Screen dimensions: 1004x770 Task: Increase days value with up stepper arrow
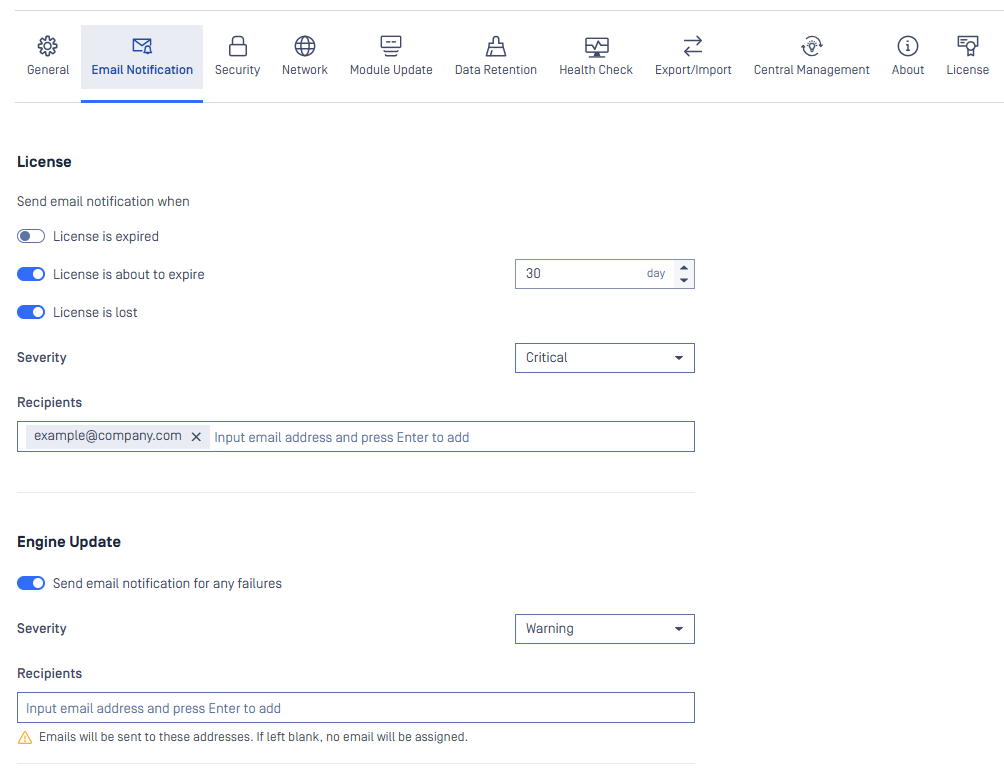click(x=684, y=268)
